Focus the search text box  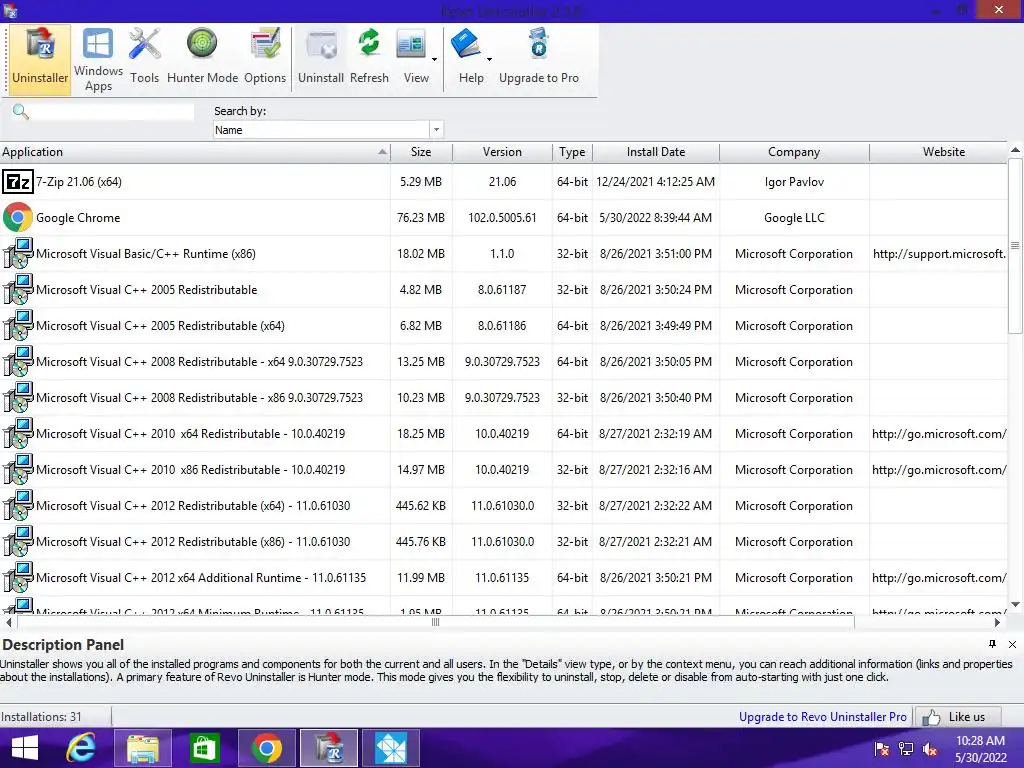pyautogui.click(x=112, y=112)
